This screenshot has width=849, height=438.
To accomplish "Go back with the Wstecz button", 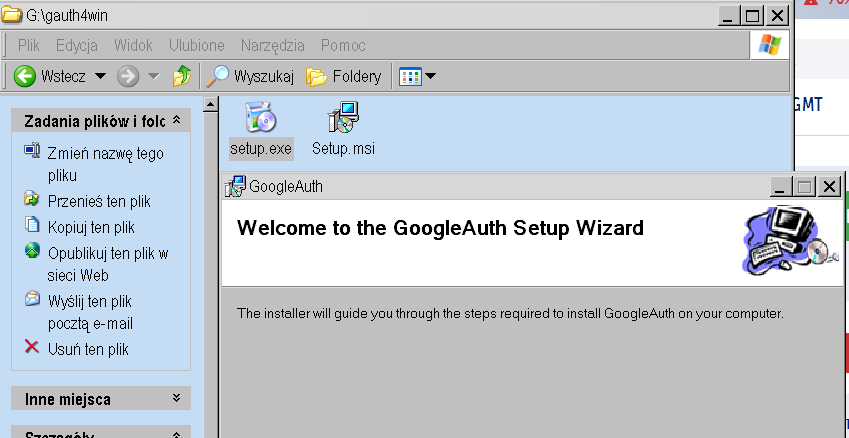I will [49, 76].
